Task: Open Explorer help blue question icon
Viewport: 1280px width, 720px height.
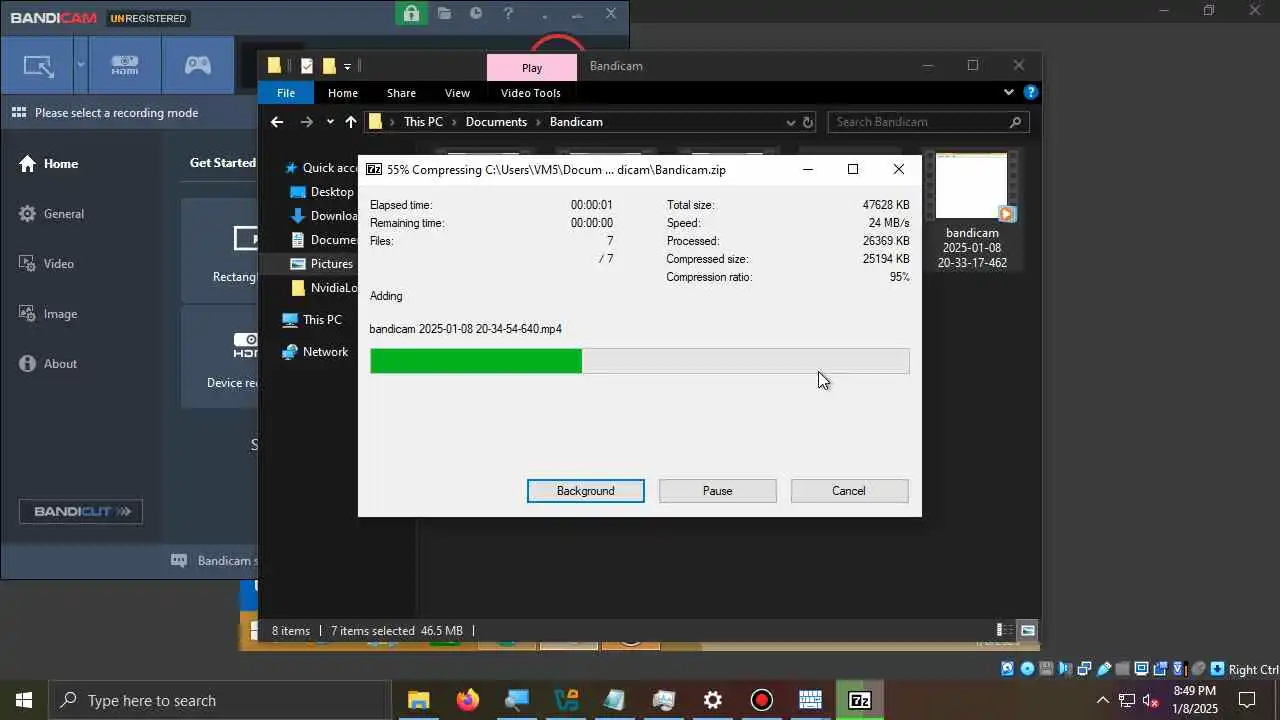Action: [1031, 92]
